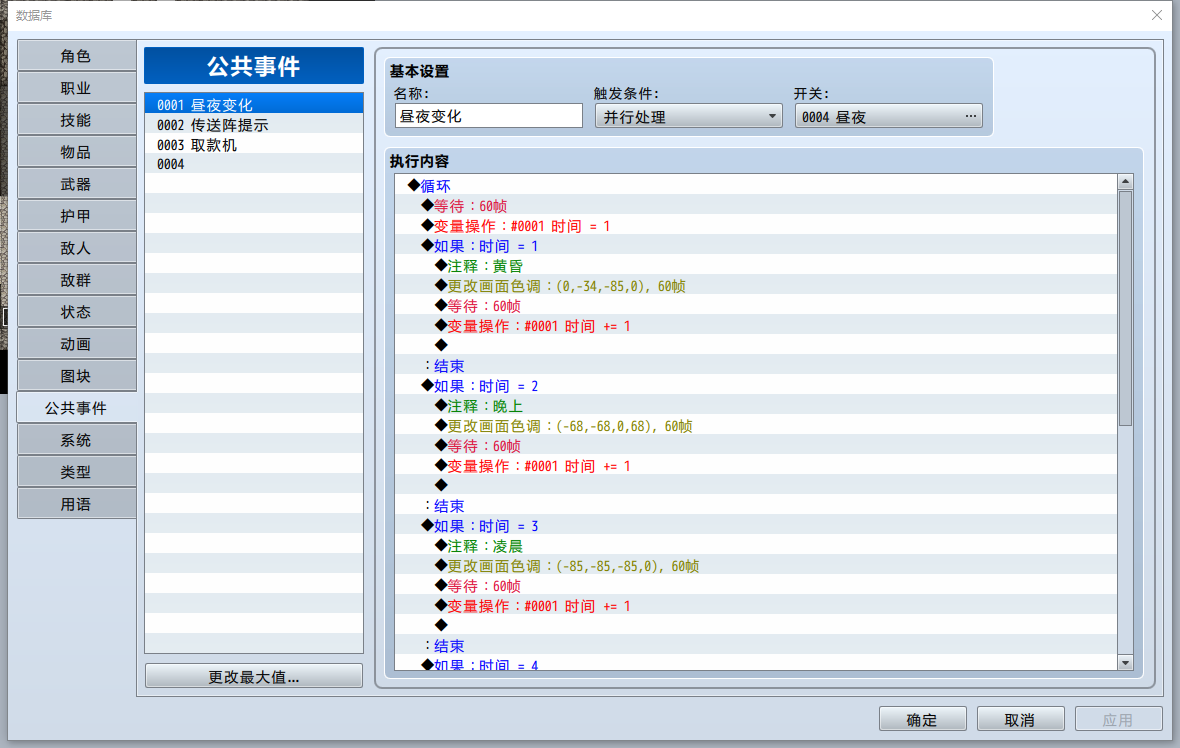Select the 注释：晚上 line
The image size is (1180, 748).
[x=756, y=406]
